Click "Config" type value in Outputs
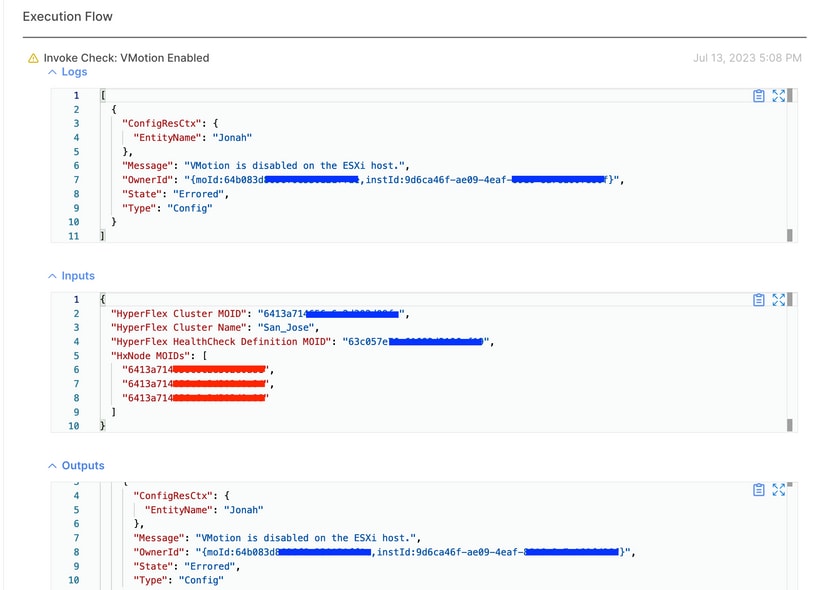This screenshot has height=590, width=823. pyautogui.click(x=201, y=581)
